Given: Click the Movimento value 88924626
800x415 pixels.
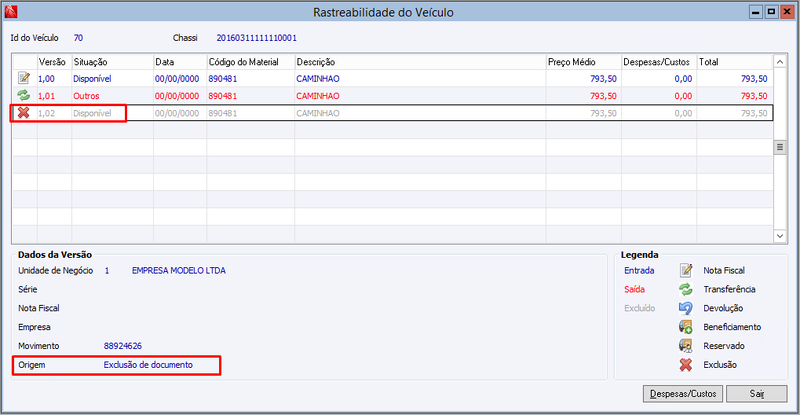Looking at the screenshot, I should point(123,346).
